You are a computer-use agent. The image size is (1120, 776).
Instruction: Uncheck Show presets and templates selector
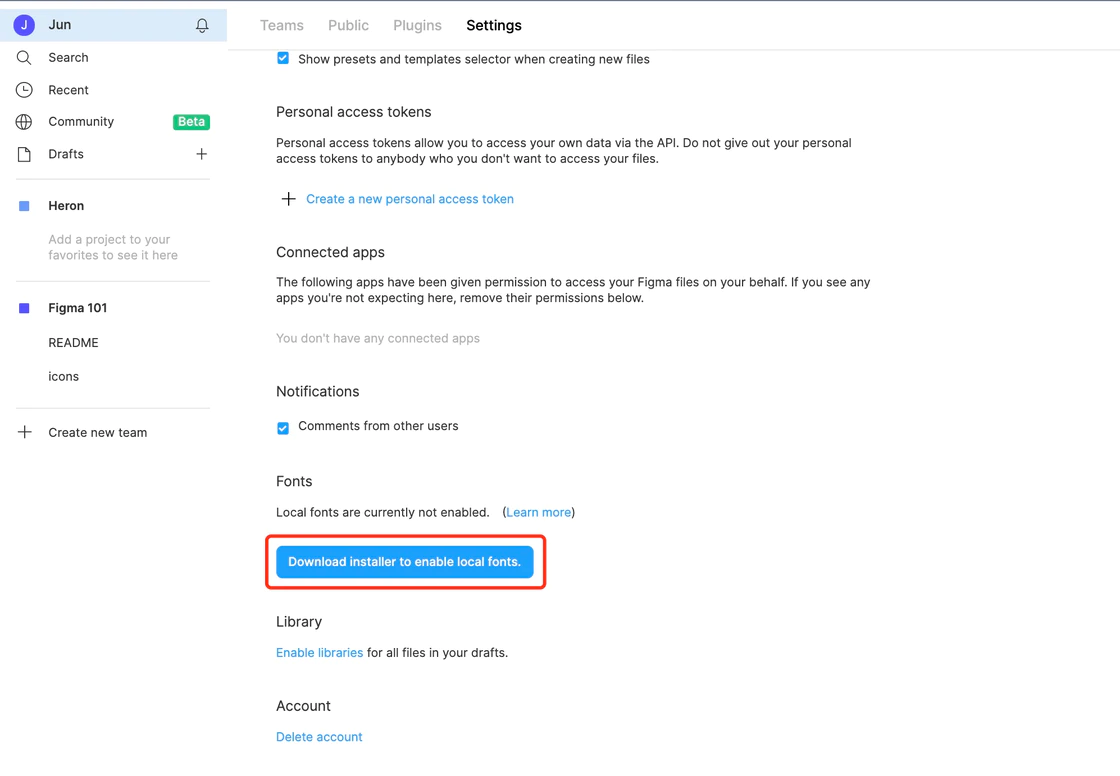pos(283,59)
